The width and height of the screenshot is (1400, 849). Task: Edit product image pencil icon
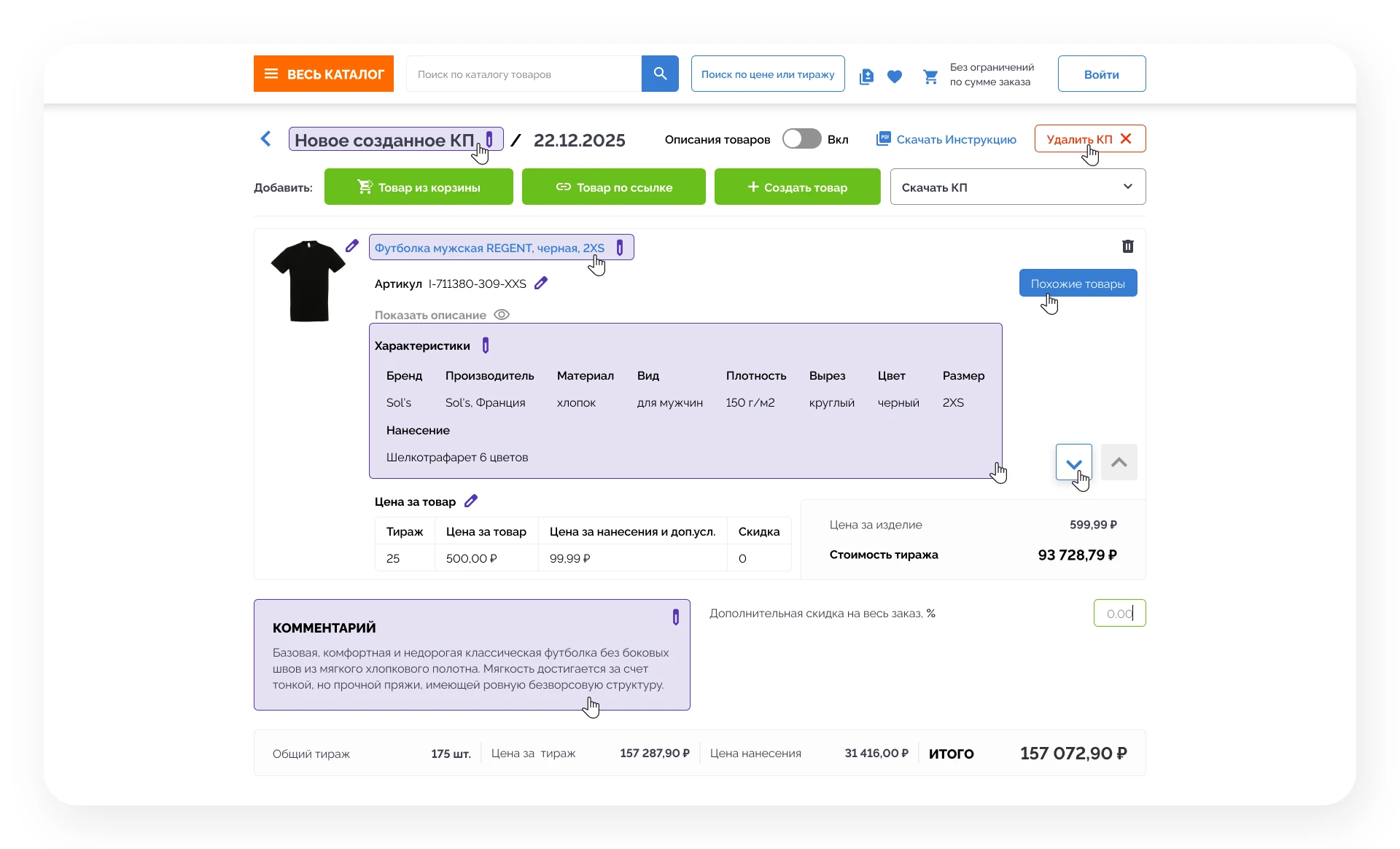click(352, 246)
